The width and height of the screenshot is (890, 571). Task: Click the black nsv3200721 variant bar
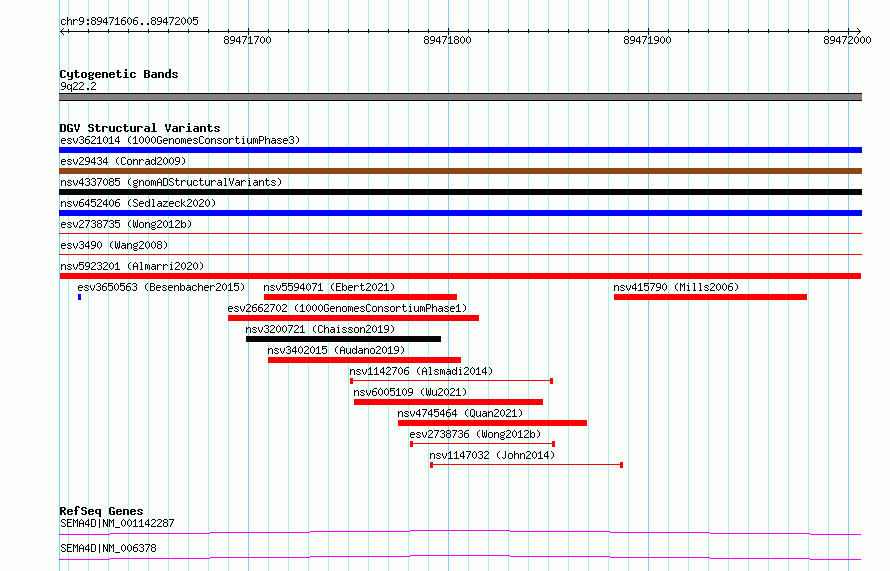click(343, 339)
